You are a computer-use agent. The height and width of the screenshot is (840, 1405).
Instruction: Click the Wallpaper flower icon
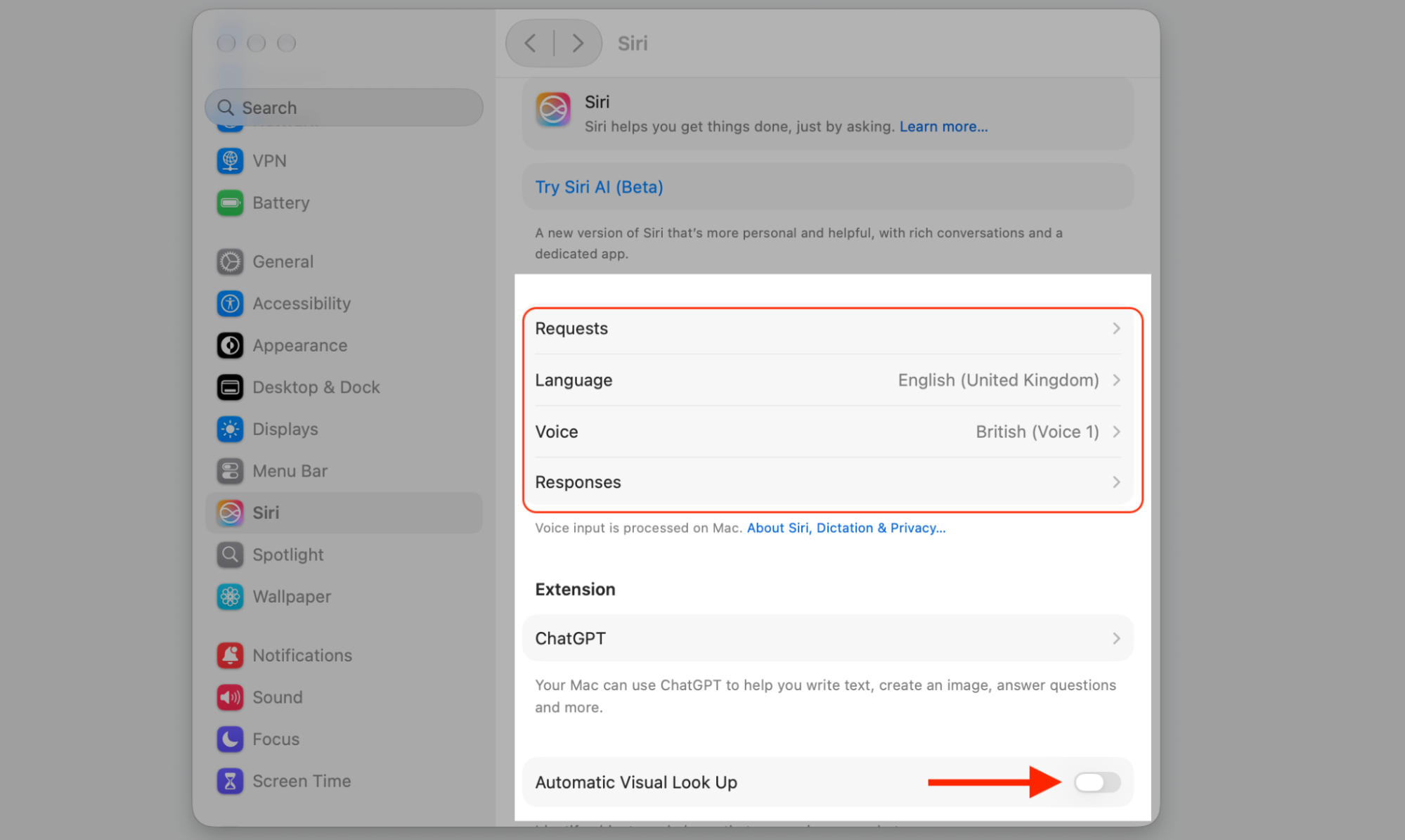tap(230, 597)
